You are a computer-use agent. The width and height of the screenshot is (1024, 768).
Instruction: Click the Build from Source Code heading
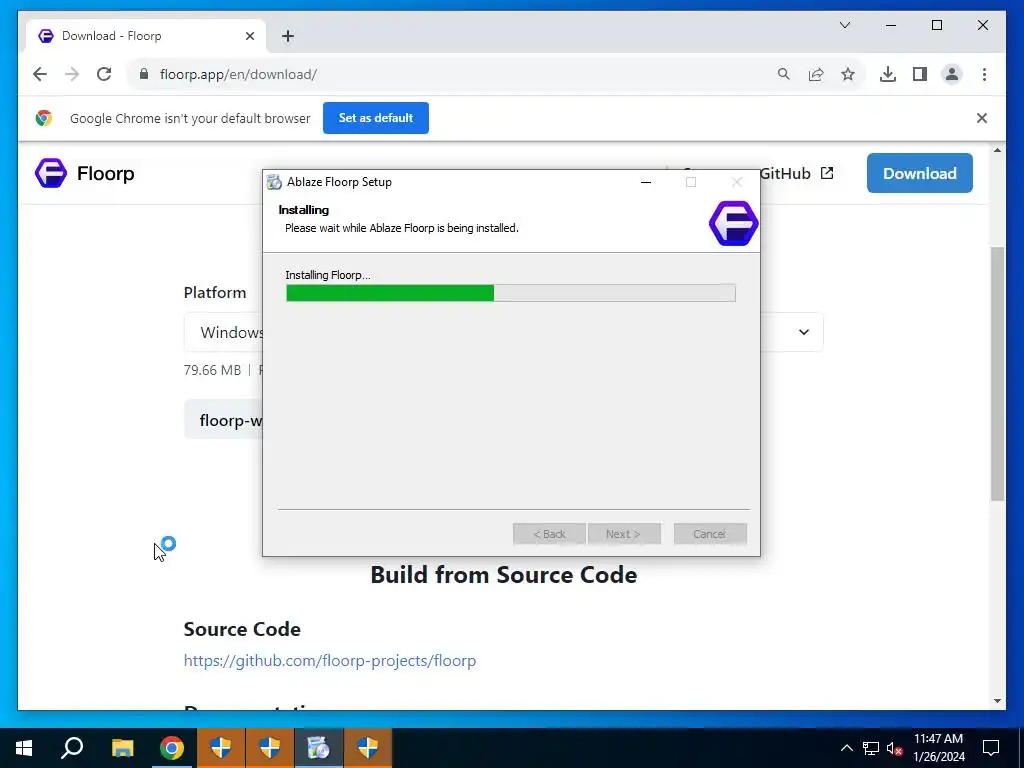click(504, 575)
